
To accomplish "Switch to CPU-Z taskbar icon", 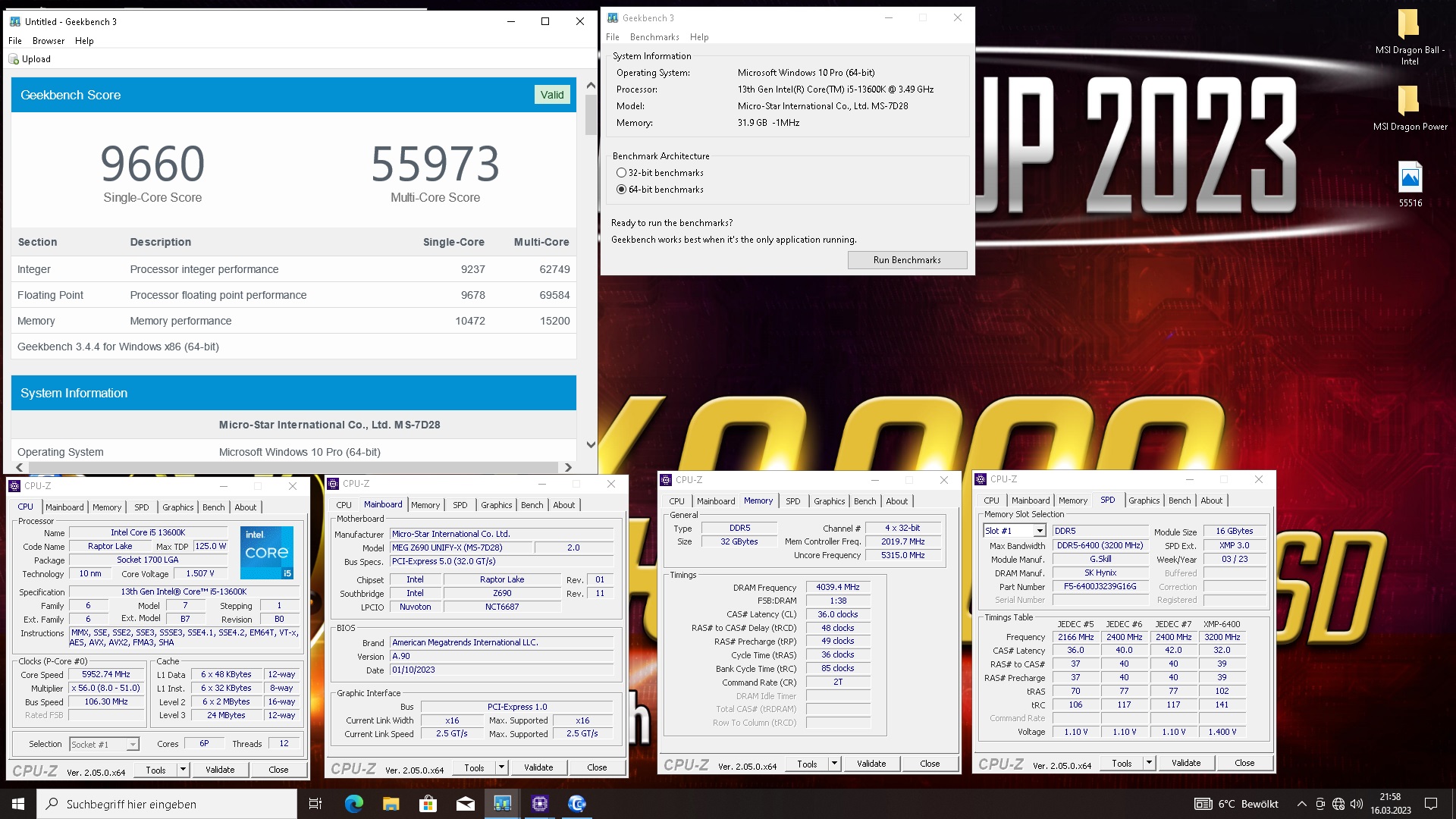I will [x=539, y=804].
